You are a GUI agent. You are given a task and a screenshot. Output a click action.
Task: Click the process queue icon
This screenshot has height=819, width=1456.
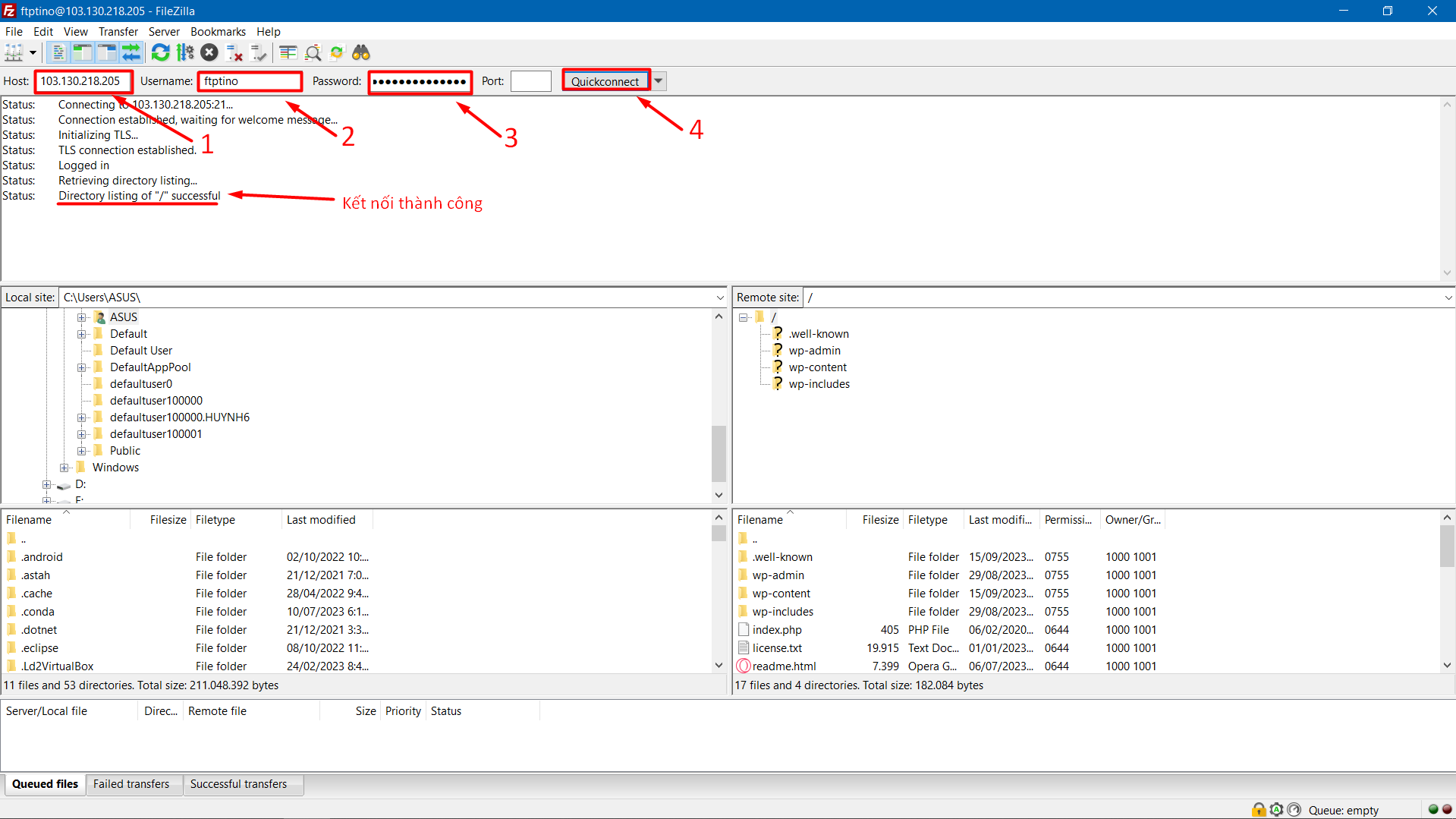pos(184,52)
